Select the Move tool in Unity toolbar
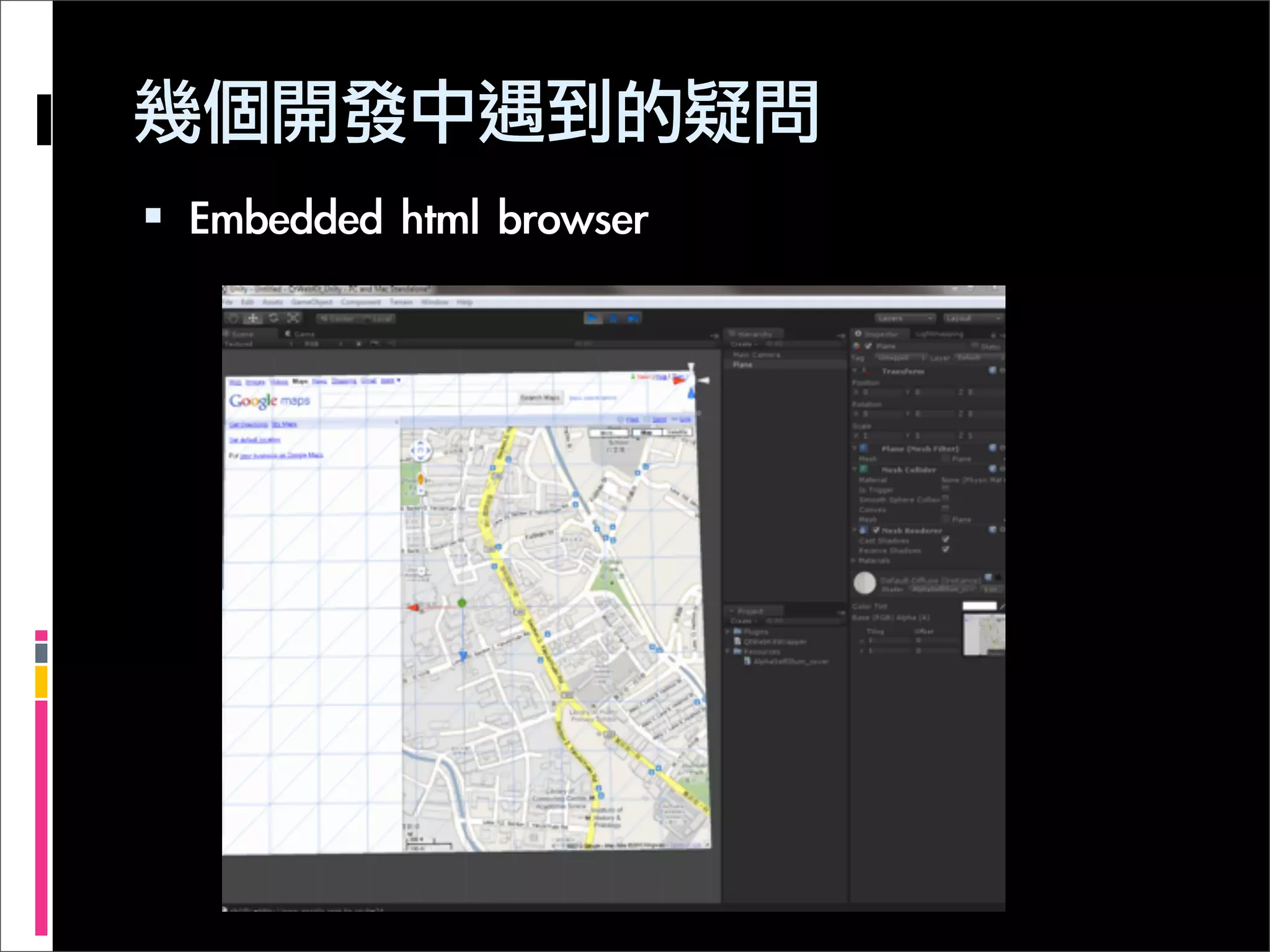Image resolution: width=1270 pixels, height=952 pixels. (x=253, y=319)
